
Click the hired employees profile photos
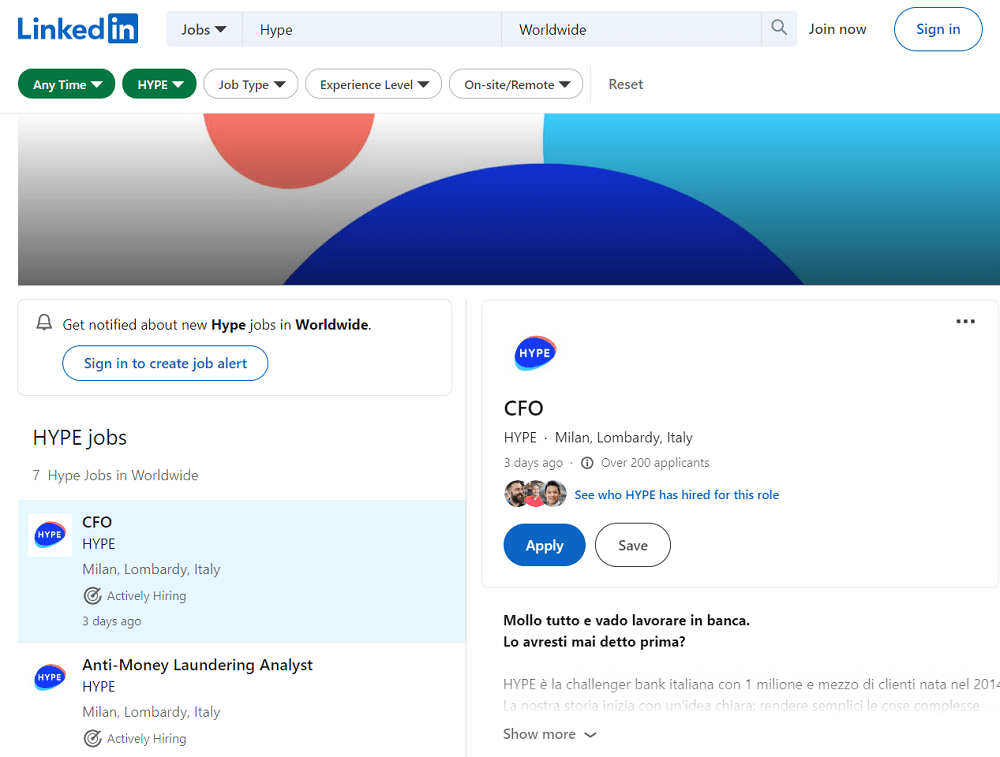[535, 494]
